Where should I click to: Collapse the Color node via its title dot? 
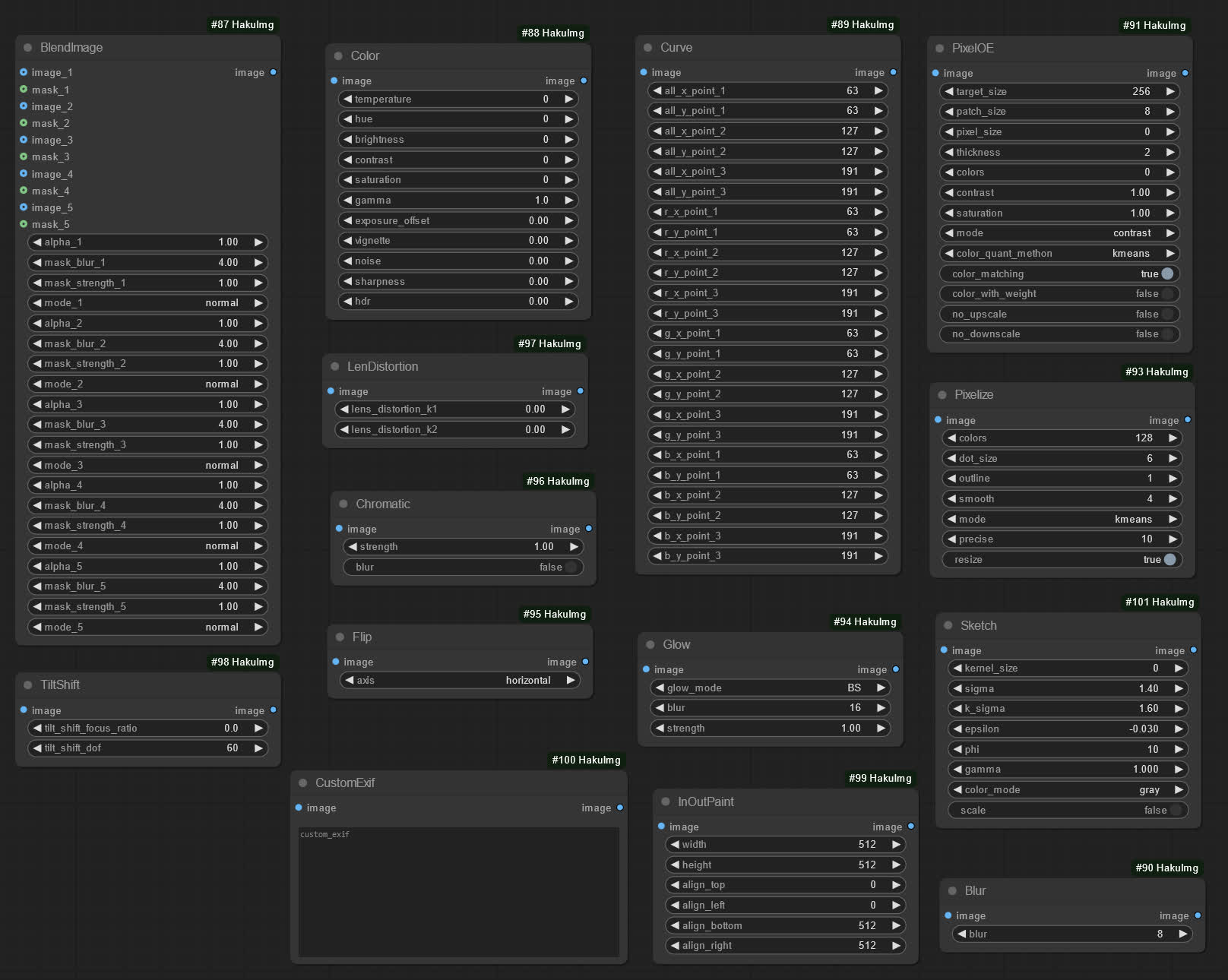(338, 55)
